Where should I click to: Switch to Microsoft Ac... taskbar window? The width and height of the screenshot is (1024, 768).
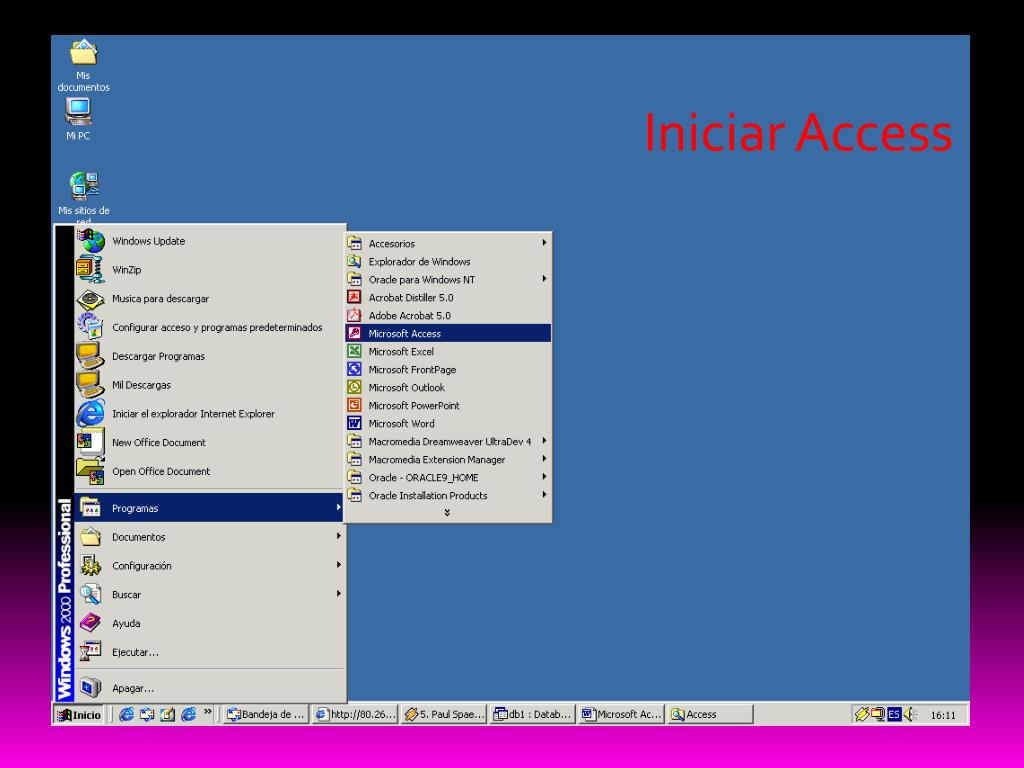tap(622, 714)
